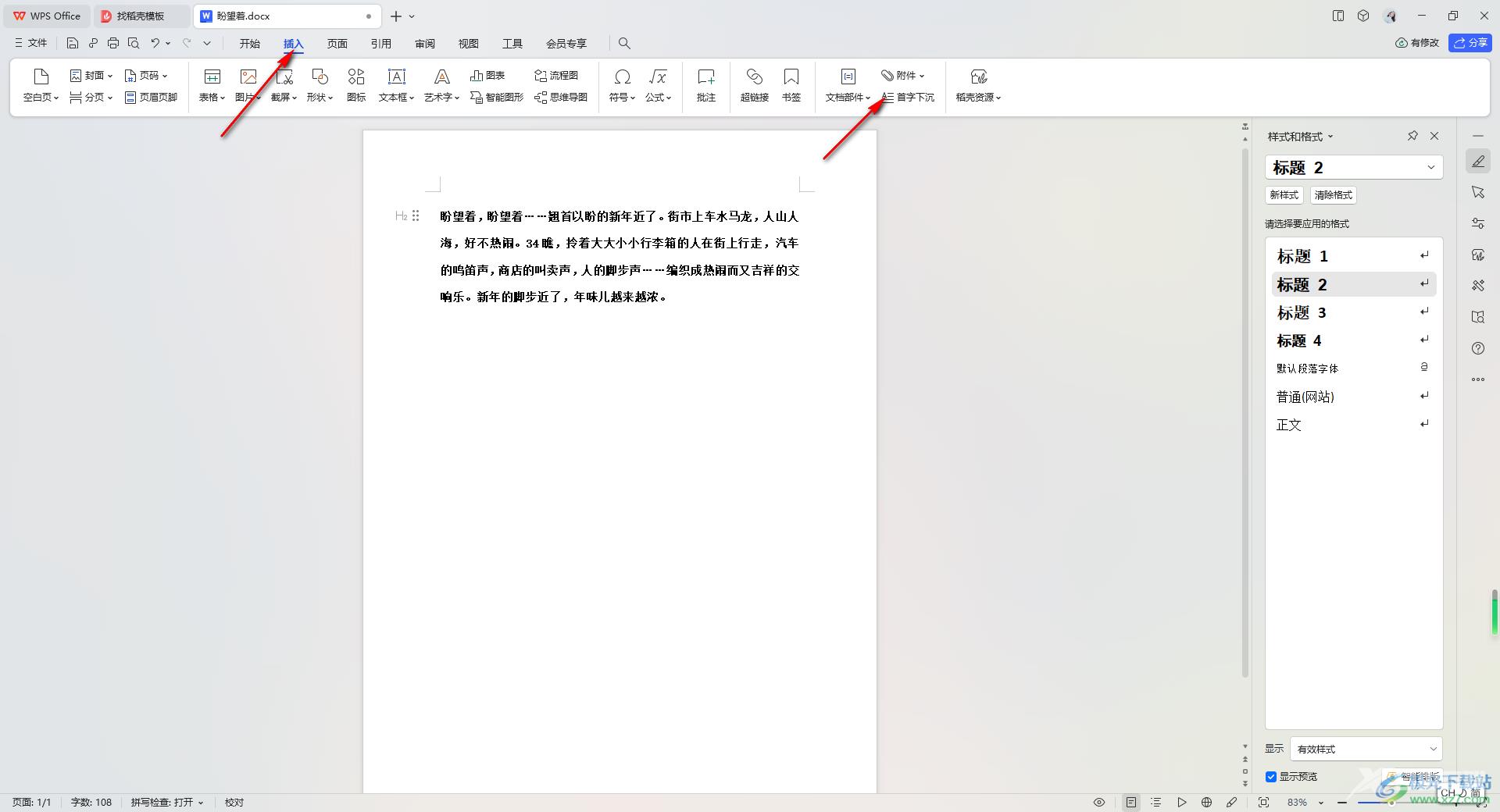Open the 页面 ribbon tab
This screenshot has width=1500, height=812.
337,44
